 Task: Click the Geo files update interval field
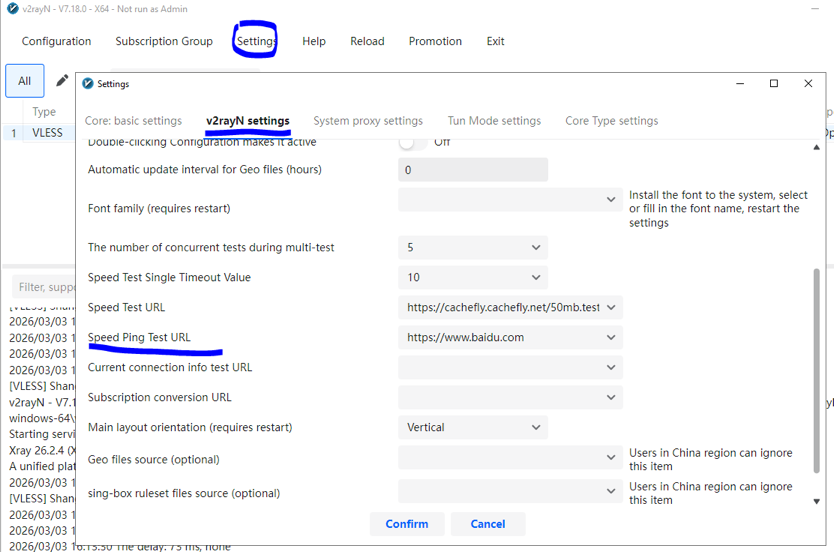pos(472,170)
